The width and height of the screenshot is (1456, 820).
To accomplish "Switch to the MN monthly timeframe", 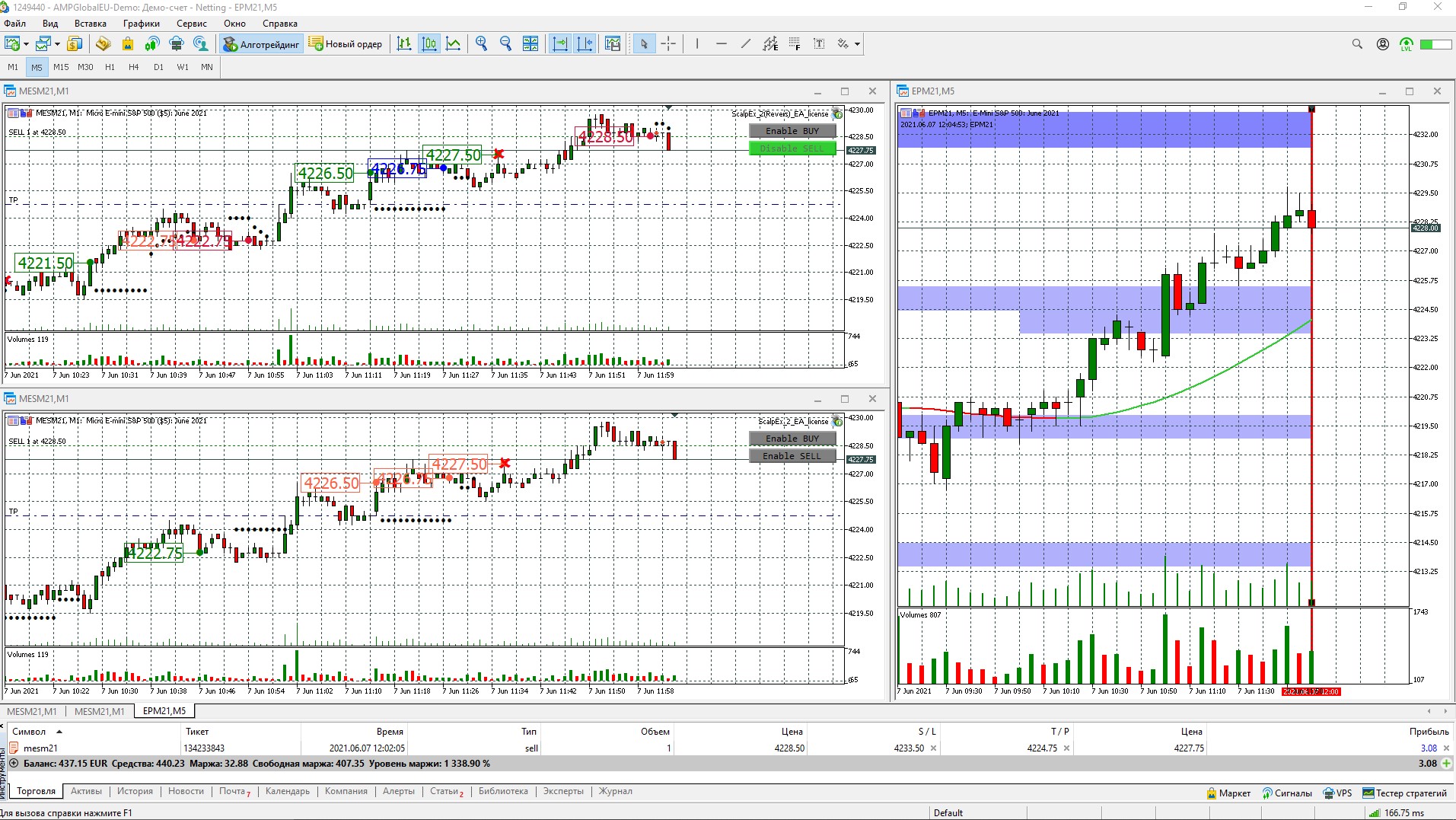I will 207,67.
